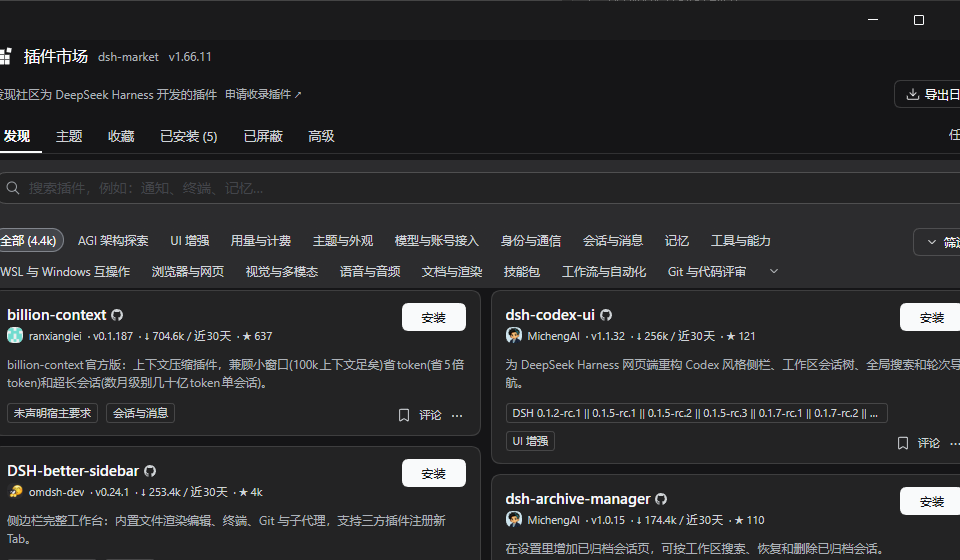Filter by 浏览器与网页 category
Screen dimensions: 960x560
pos(187,271)
